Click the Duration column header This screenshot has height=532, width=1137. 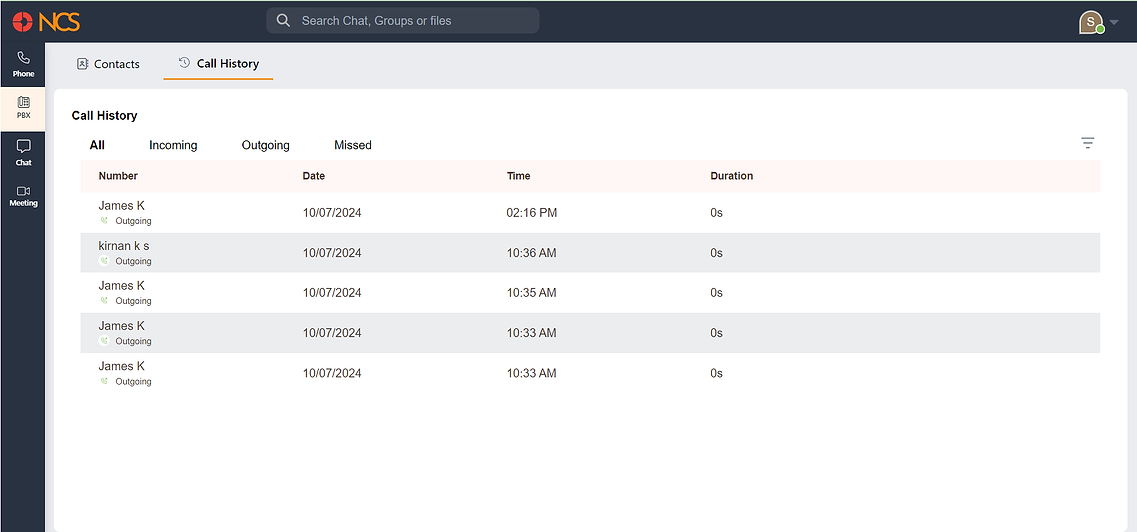tap(732, 175)
